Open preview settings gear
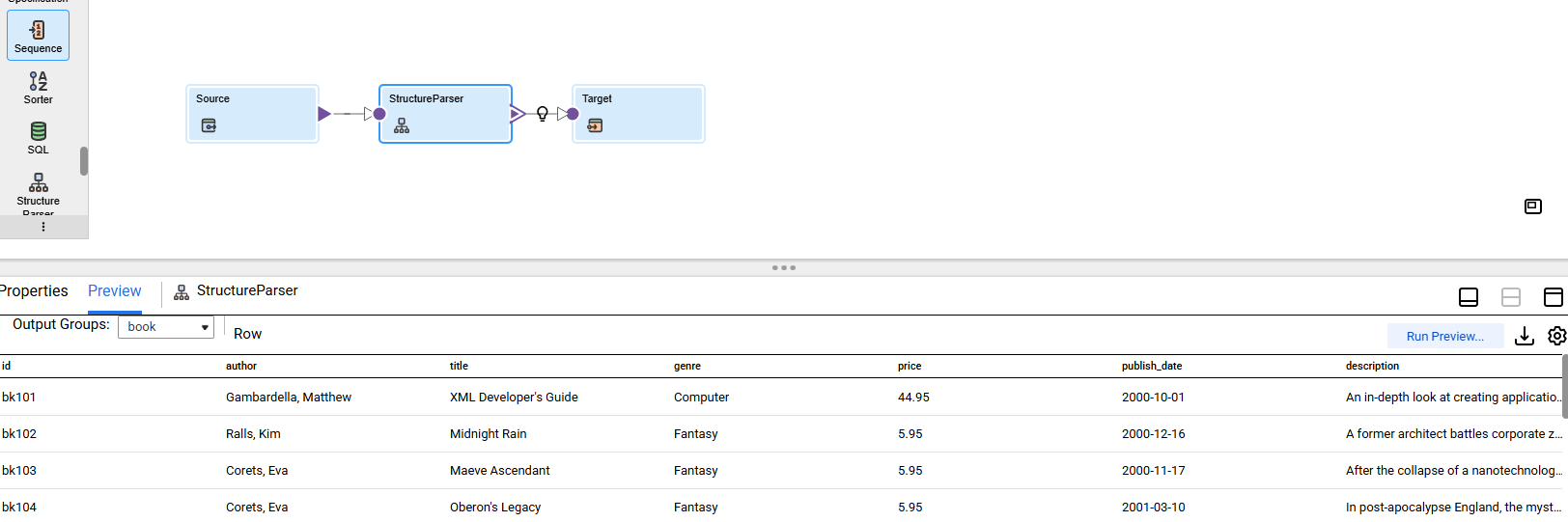This screenshot has width=1568, height=522. [1557, 336]
